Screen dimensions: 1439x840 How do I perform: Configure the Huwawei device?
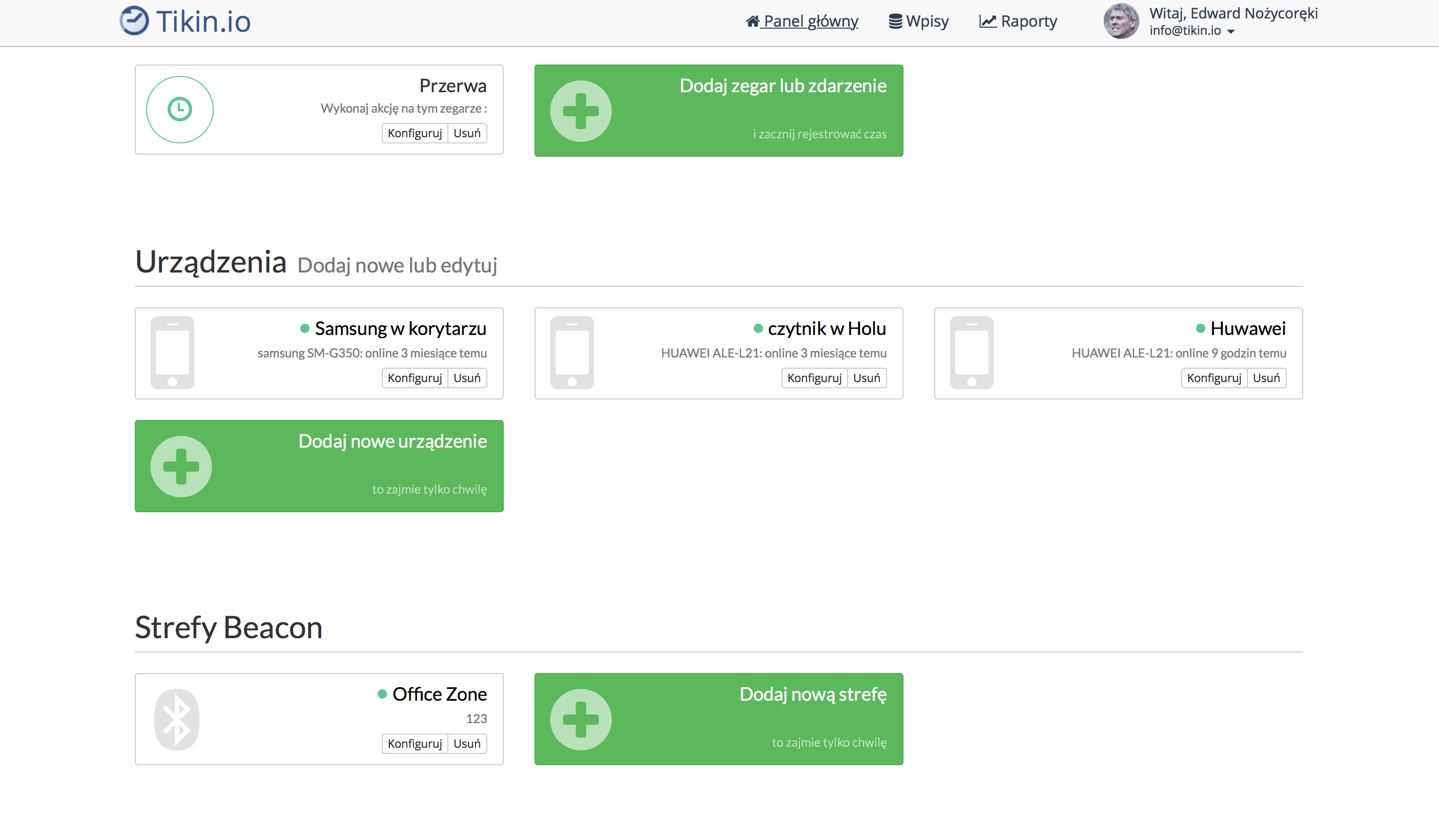(1214, 378)
